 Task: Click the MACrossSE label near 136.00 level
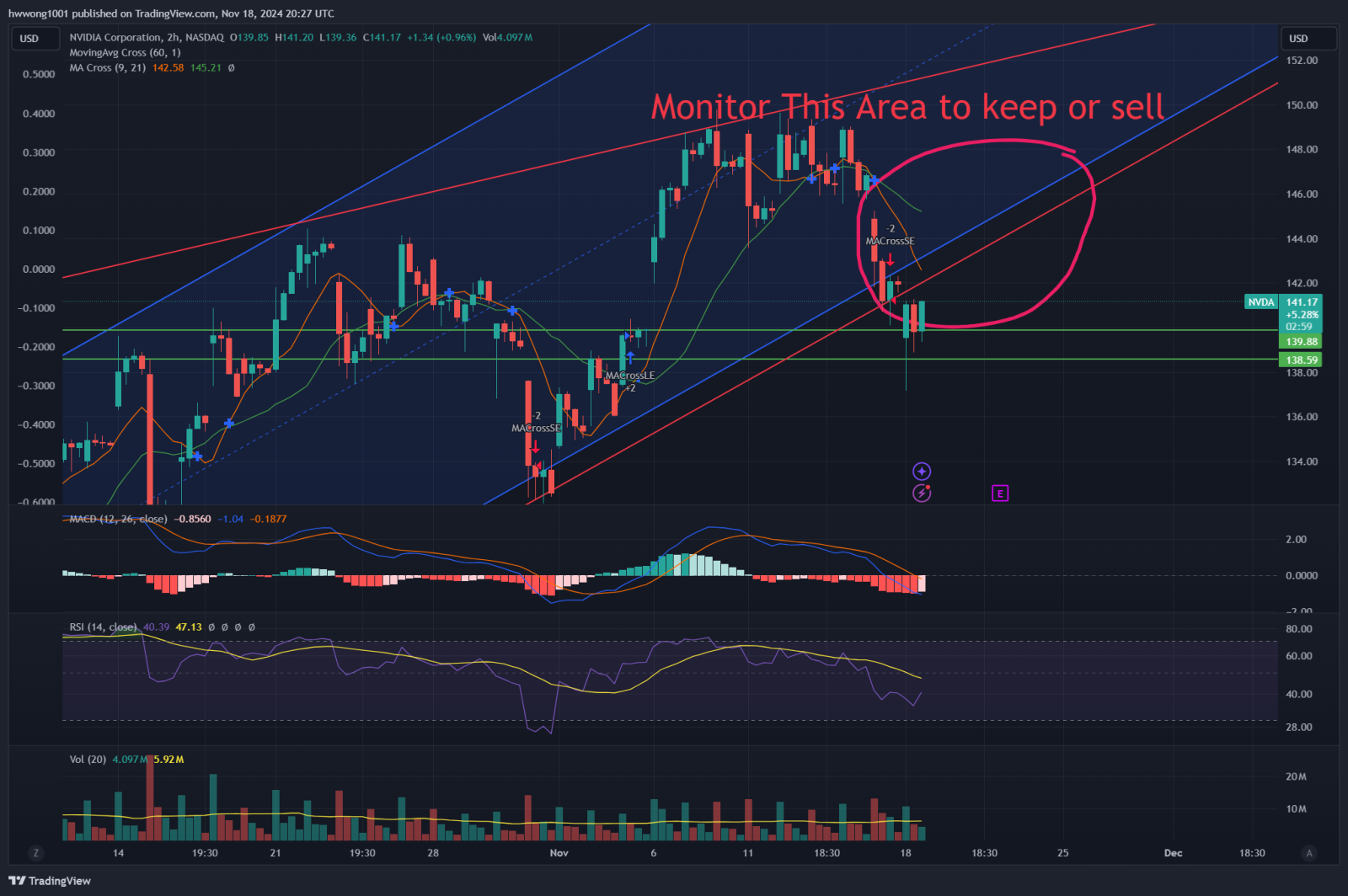[x=536, y=429]
